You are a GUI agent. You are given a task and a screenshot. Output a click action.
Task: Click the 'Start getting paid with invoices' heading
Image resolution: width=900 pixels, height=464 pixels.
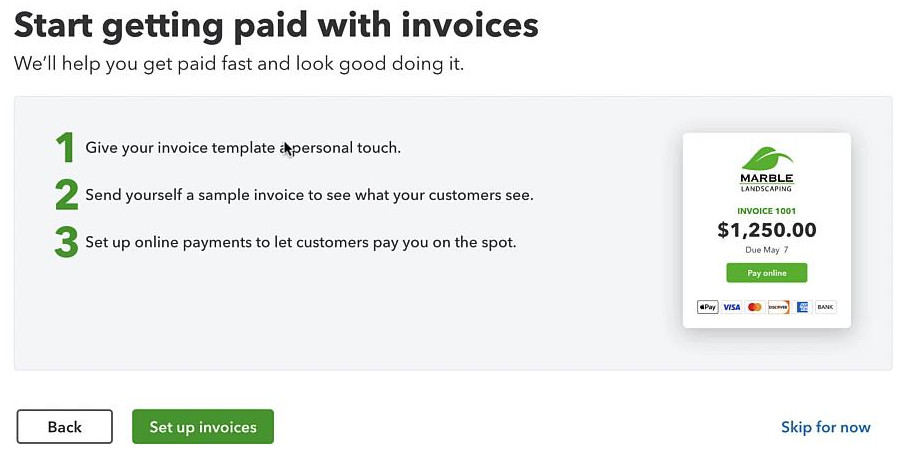click(x=276, y=25)
